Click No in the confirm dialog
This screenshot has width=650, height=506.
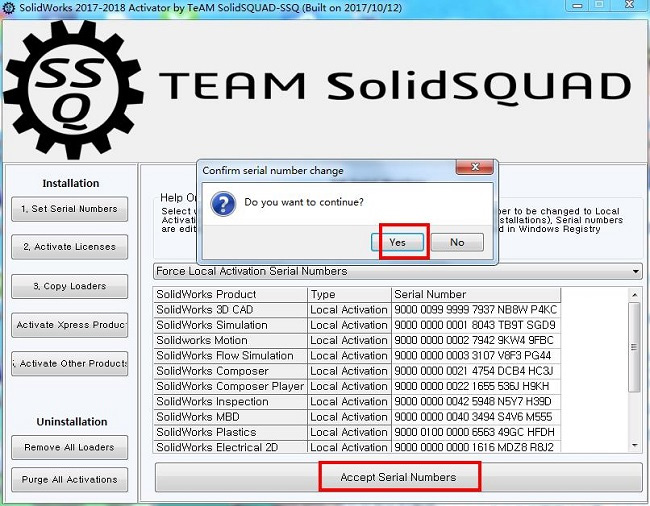tap(457, 242)
